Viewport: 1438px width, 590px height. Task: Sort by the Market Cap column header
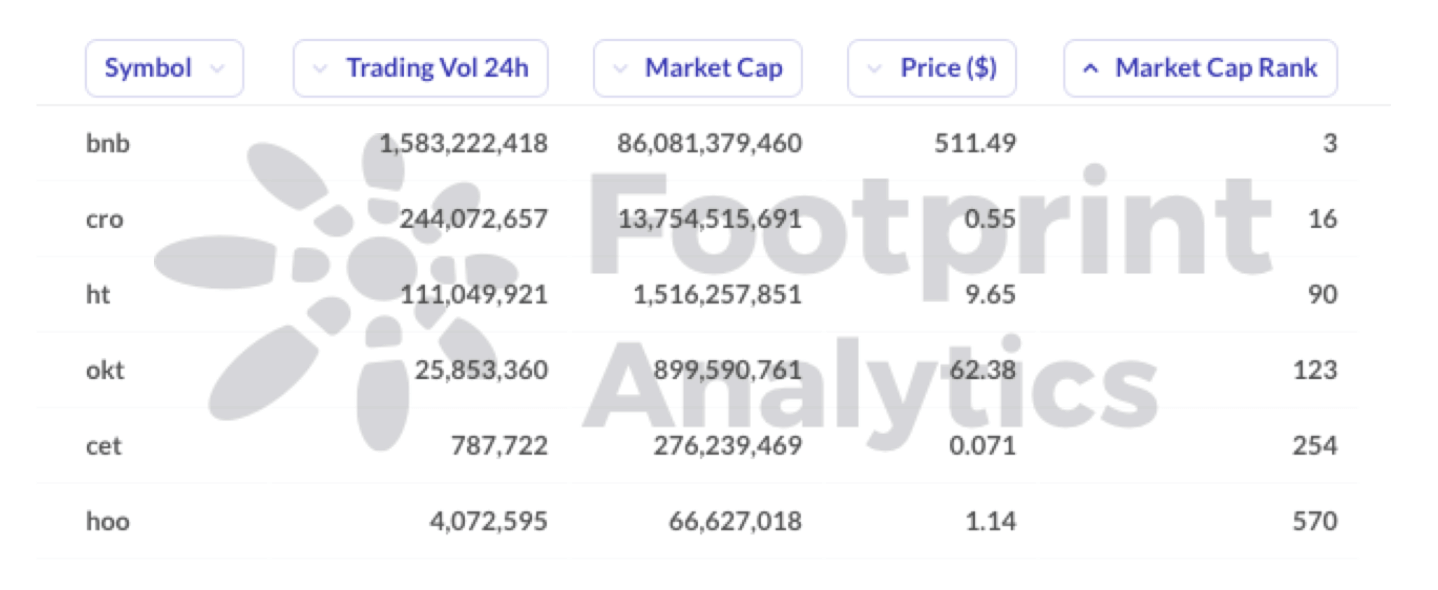pyautogui.click(x=698, y=68)
